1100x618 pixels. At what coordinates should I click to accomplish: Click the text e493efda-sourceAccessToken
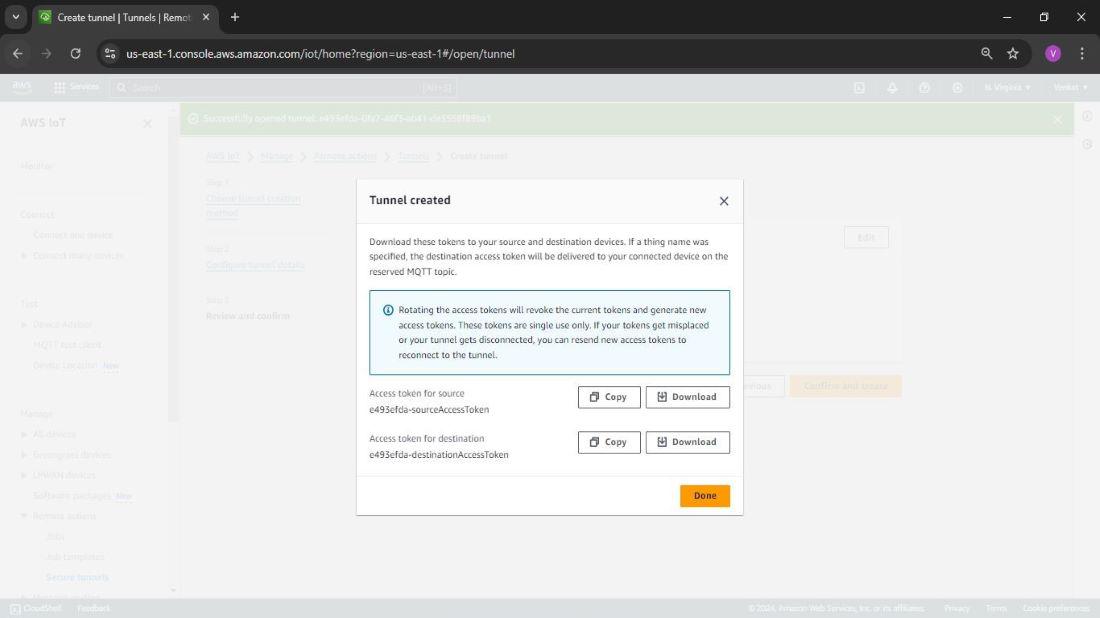429,410
